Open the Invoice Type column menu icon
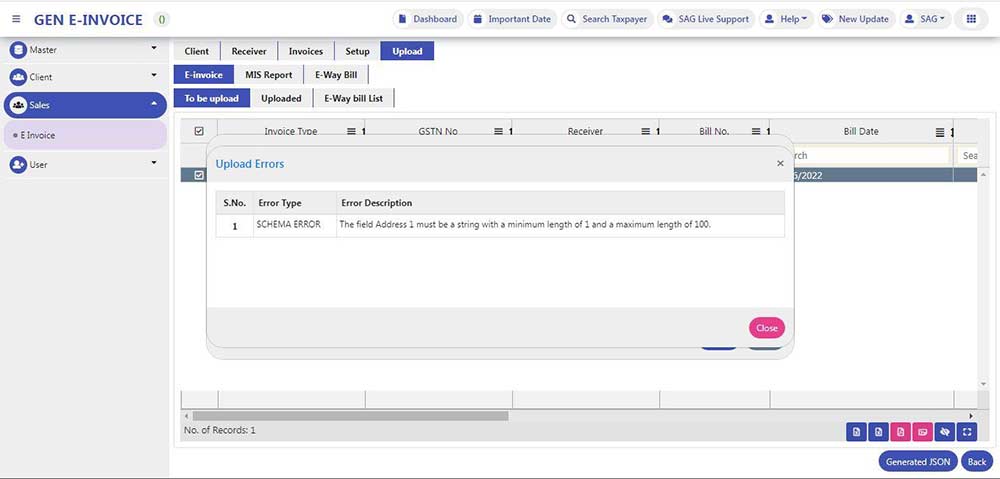Image resolution: width=1000 pixels, height=479 pixels. click(351, 132)
